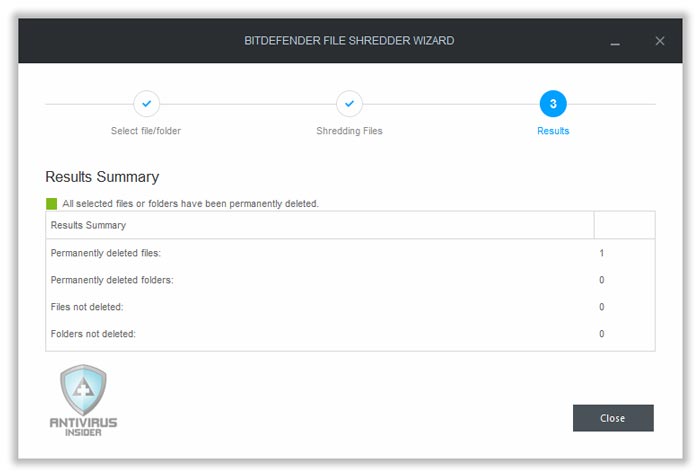Click the Folders not deleted row
This screenshot has width=700, height=476.
350,334
